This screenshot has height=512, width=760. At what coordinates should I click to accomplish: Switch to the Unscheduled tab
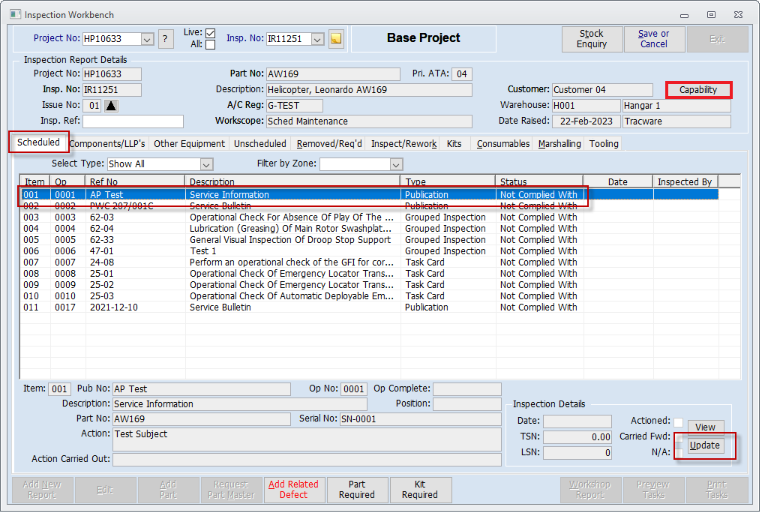point(260,144)
